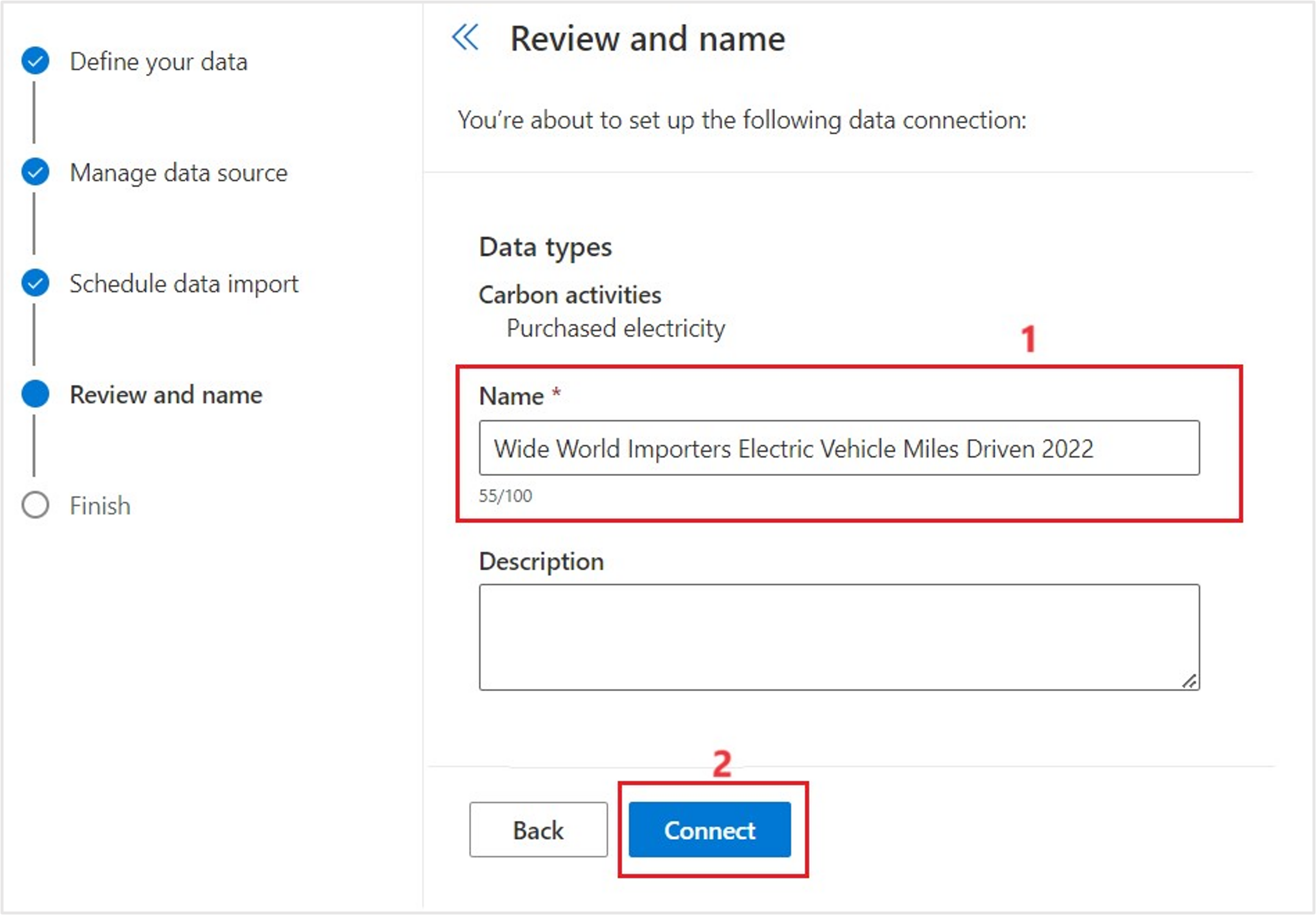The image size is (1316, 915).
Task: Select the Review and name step label
Action: [166, 394]
